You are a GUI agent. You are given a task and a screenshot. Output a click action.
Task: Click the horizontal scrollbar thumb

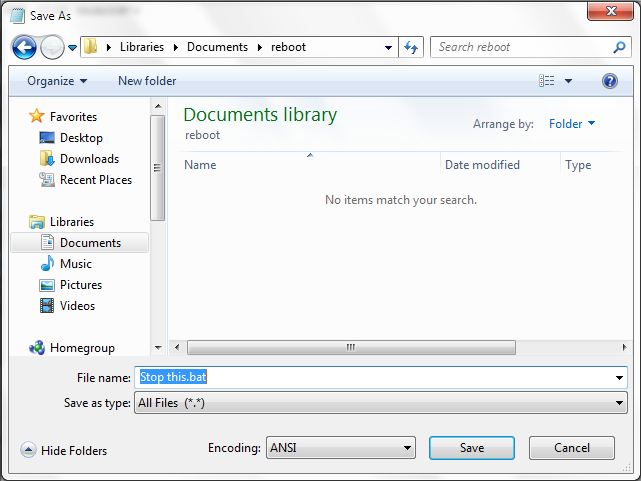[x=351, y=347]
